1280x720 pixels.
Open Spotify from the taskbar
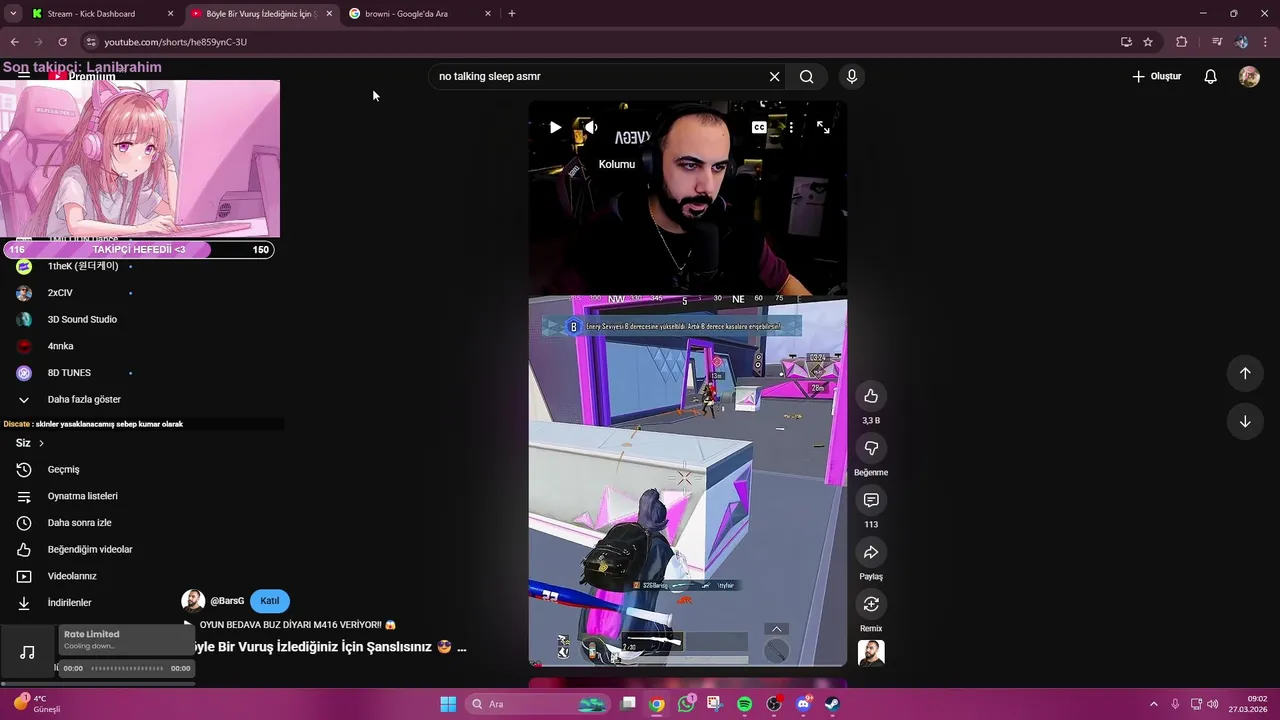[x=744, y=704]
